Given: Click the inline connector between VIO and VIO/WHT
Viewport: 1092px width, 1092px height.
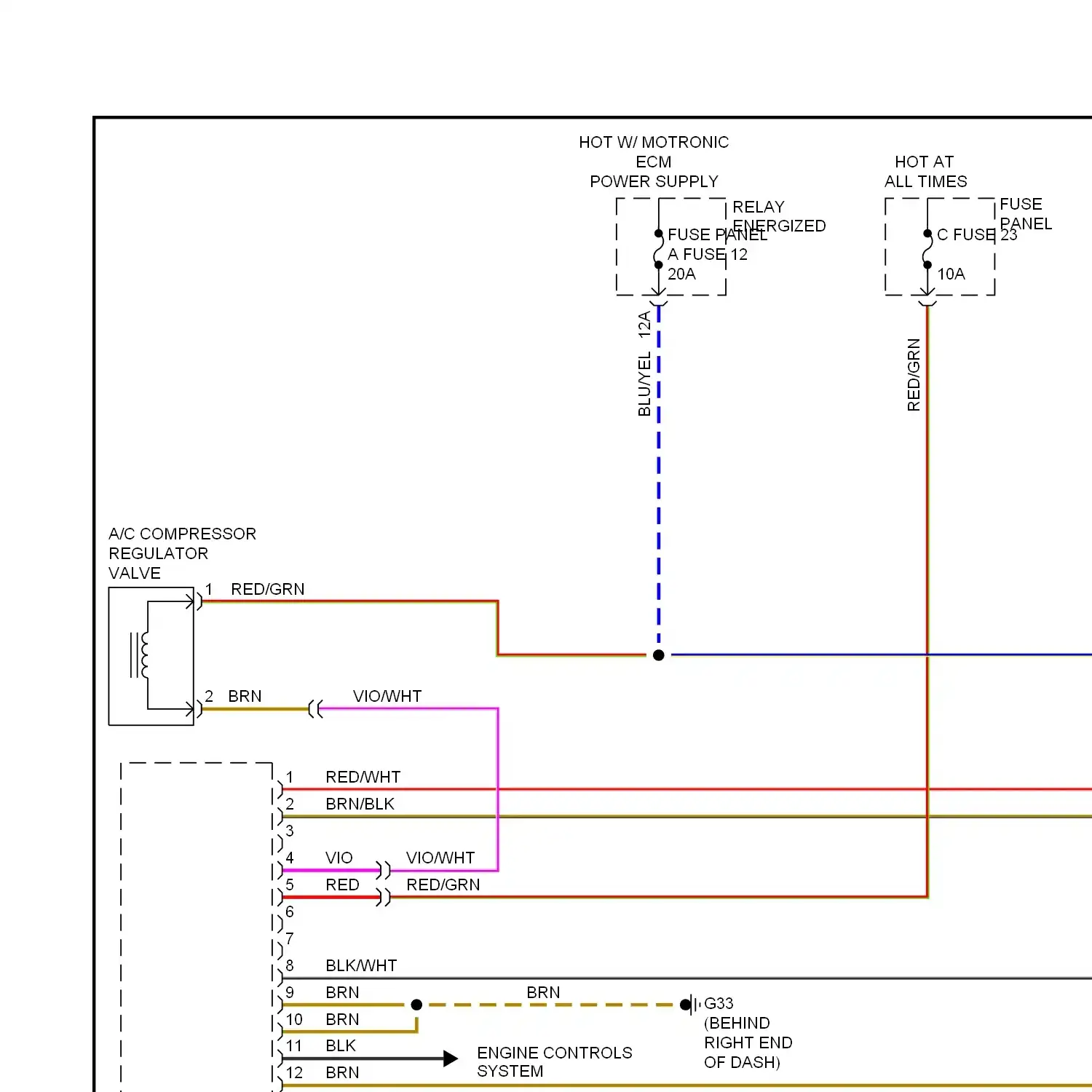Looking at the screenshot, I should coord(384,870).
